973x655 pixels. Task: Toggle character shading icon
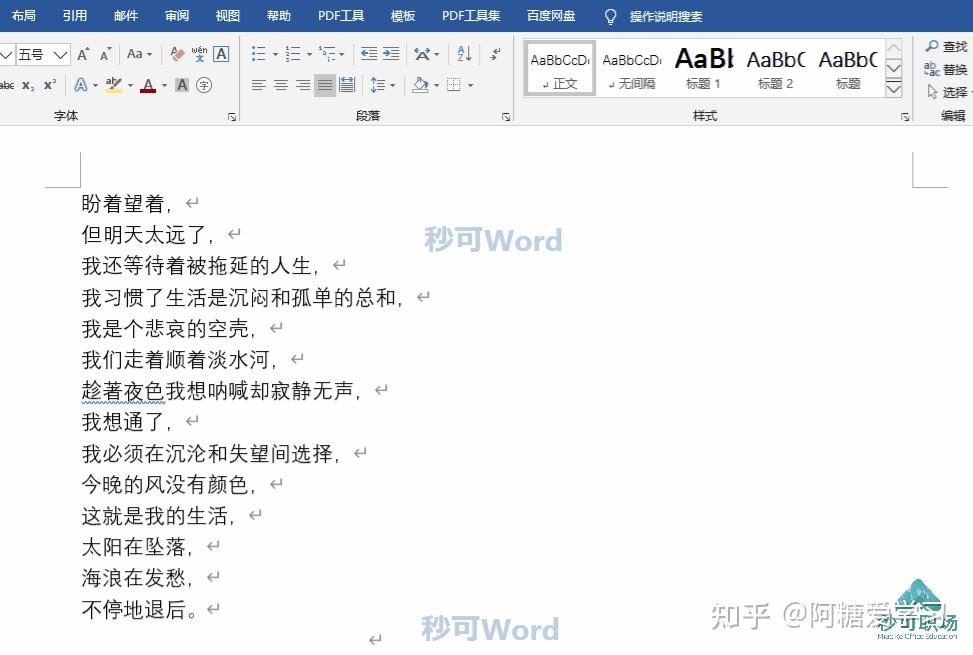(182, 85)
